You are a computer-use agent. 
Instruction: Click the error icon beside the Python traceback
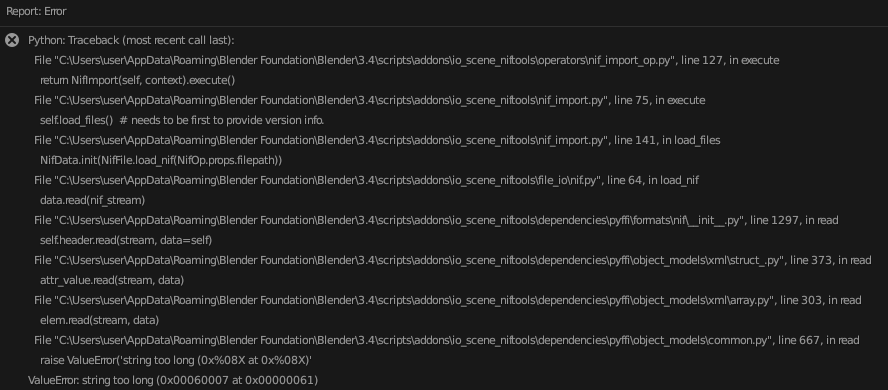coord(12,40)
